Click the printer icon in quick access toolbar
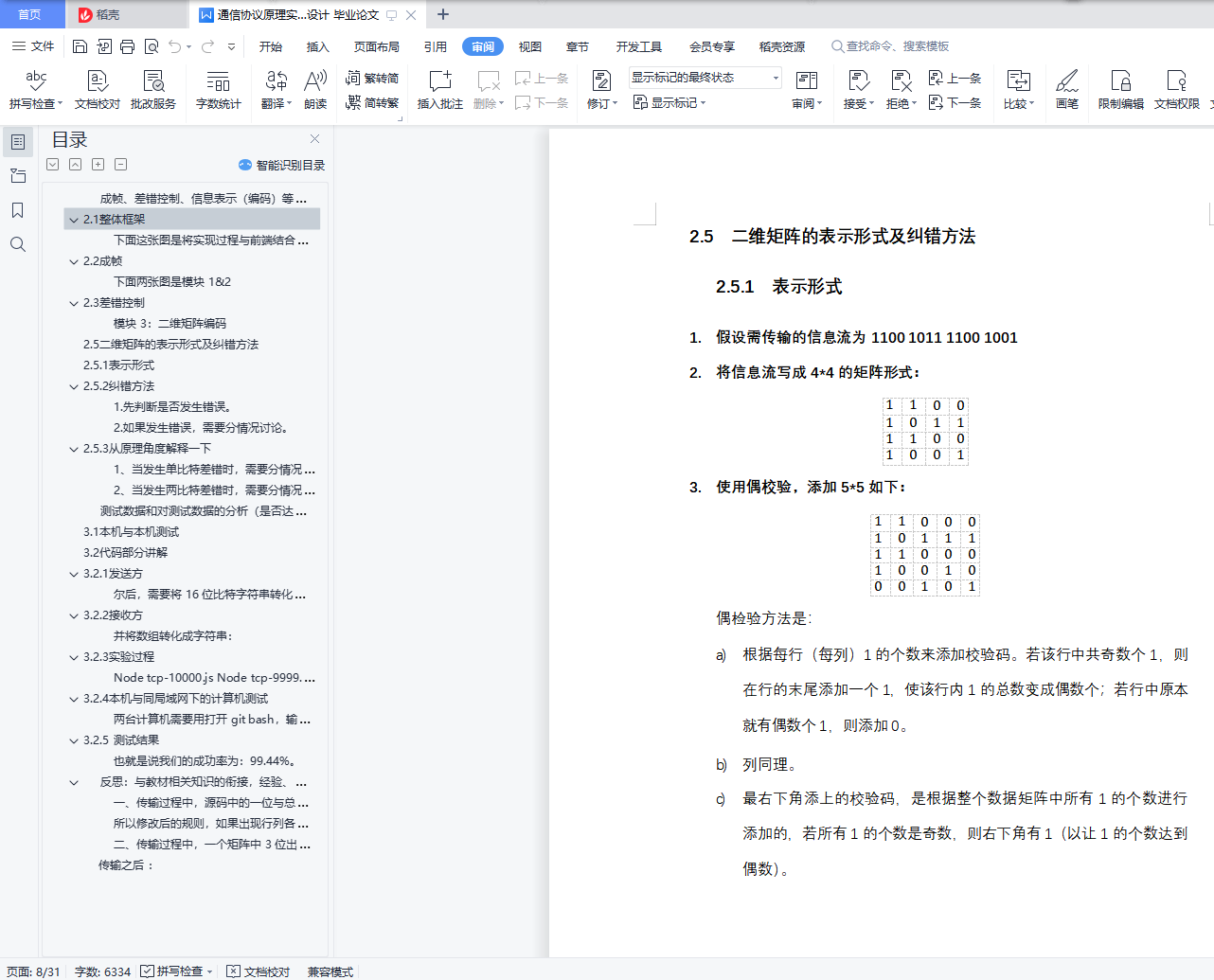The width and height of the screenshot is (1214, 980). tap(127, 46)
